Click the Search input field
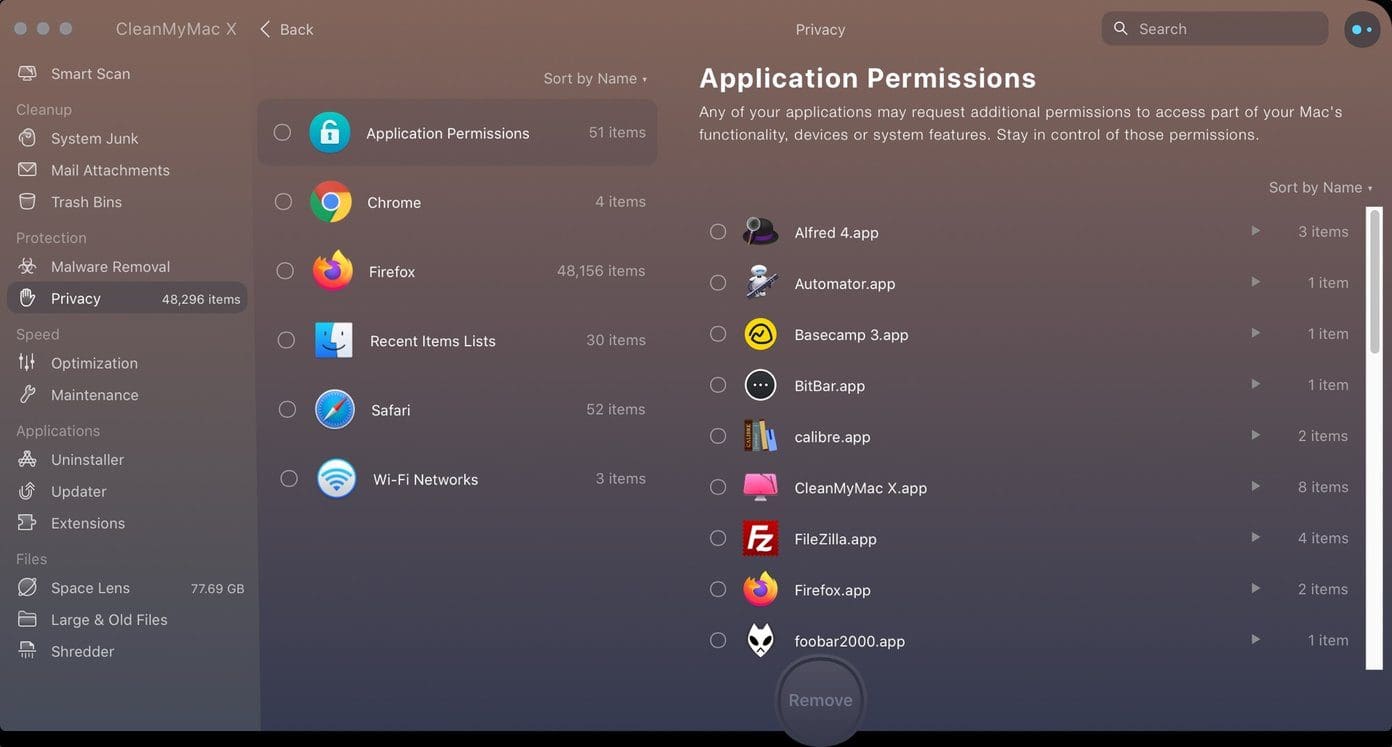The width and height of the screenshot is (1392, 747). pyautogui.click(x=1215, y=29)
